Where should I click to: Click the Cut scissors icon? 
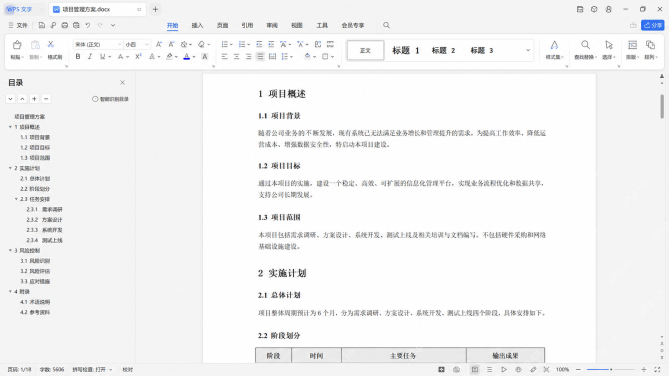point(51,44)
